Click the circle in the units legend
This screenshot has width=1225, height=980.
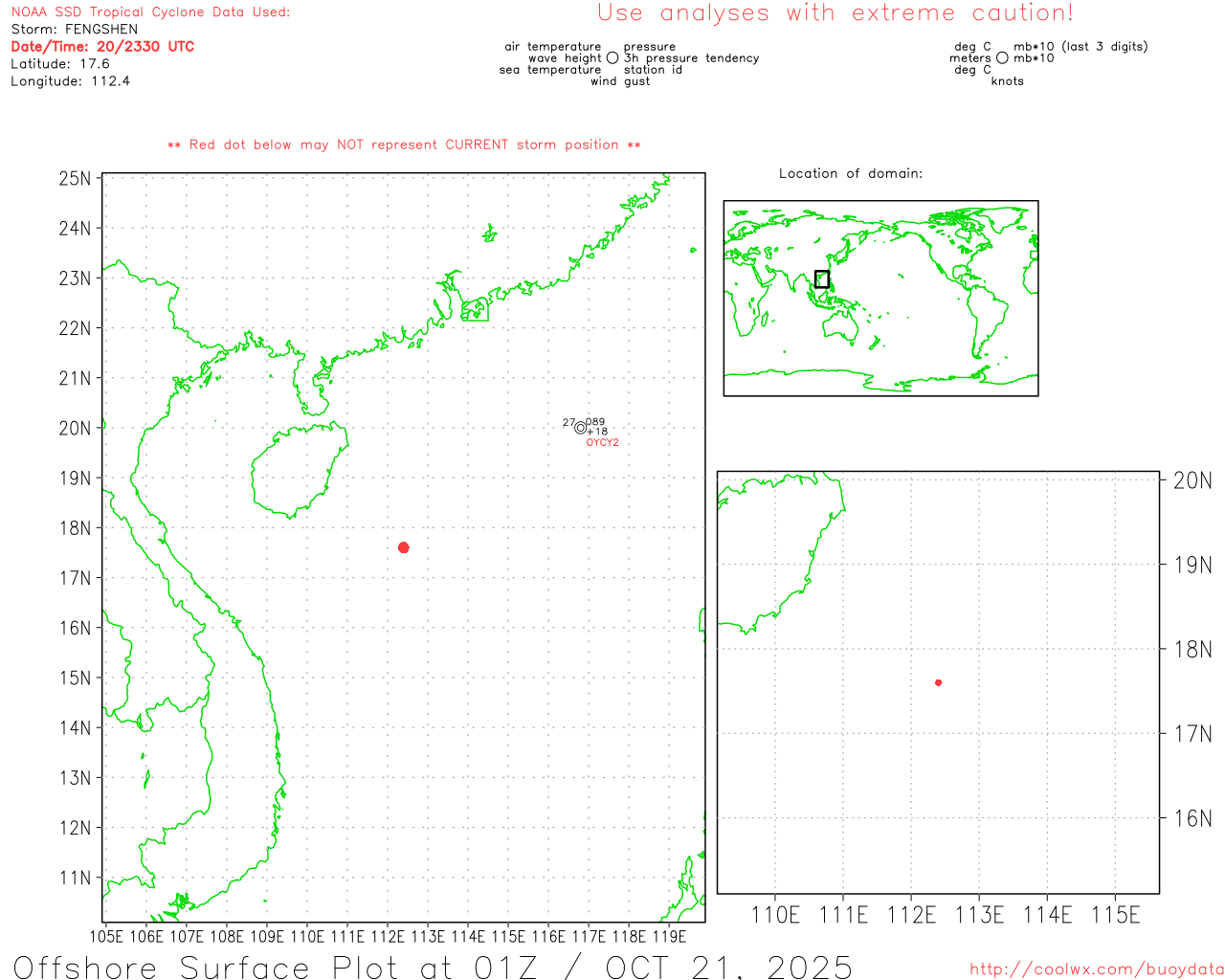[1002, 58]
